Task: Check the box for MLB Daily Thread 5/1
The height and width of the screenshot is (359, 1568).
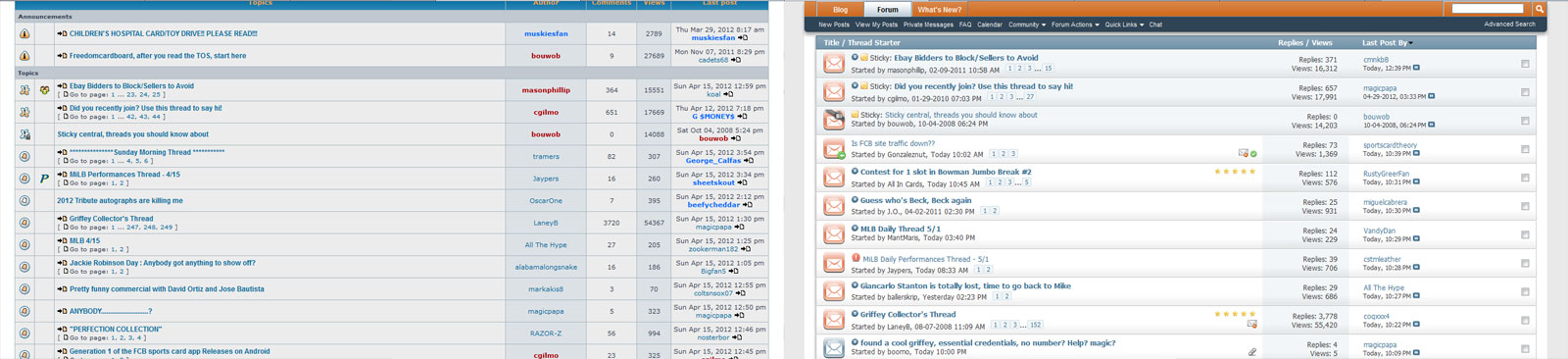Action: (1525, 234)
